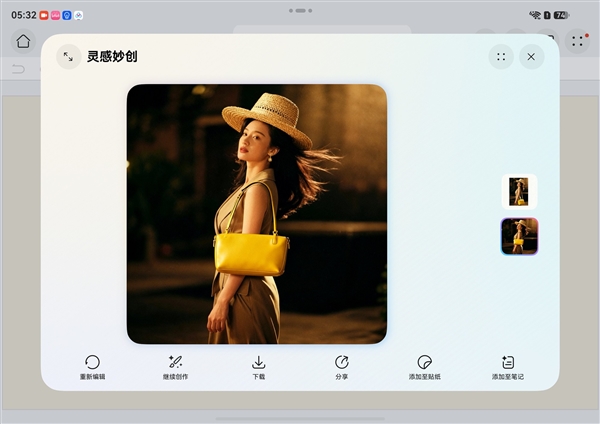Select the first thumbnail on the right

click(519, 191)
